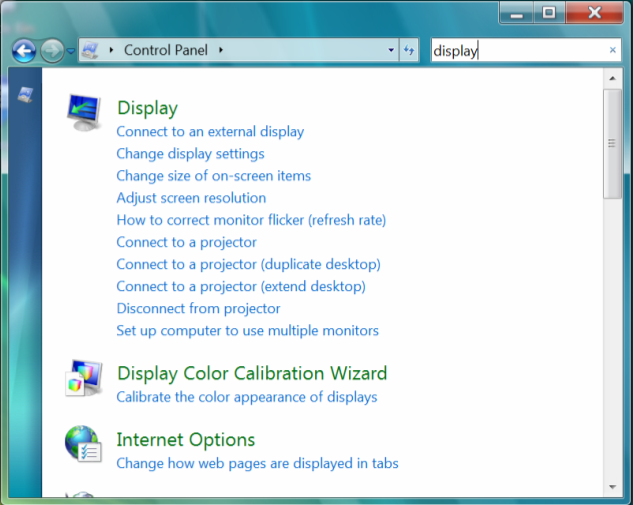
Task: Open the recent pages dropdown beside Forward
Action: (71, 51)
